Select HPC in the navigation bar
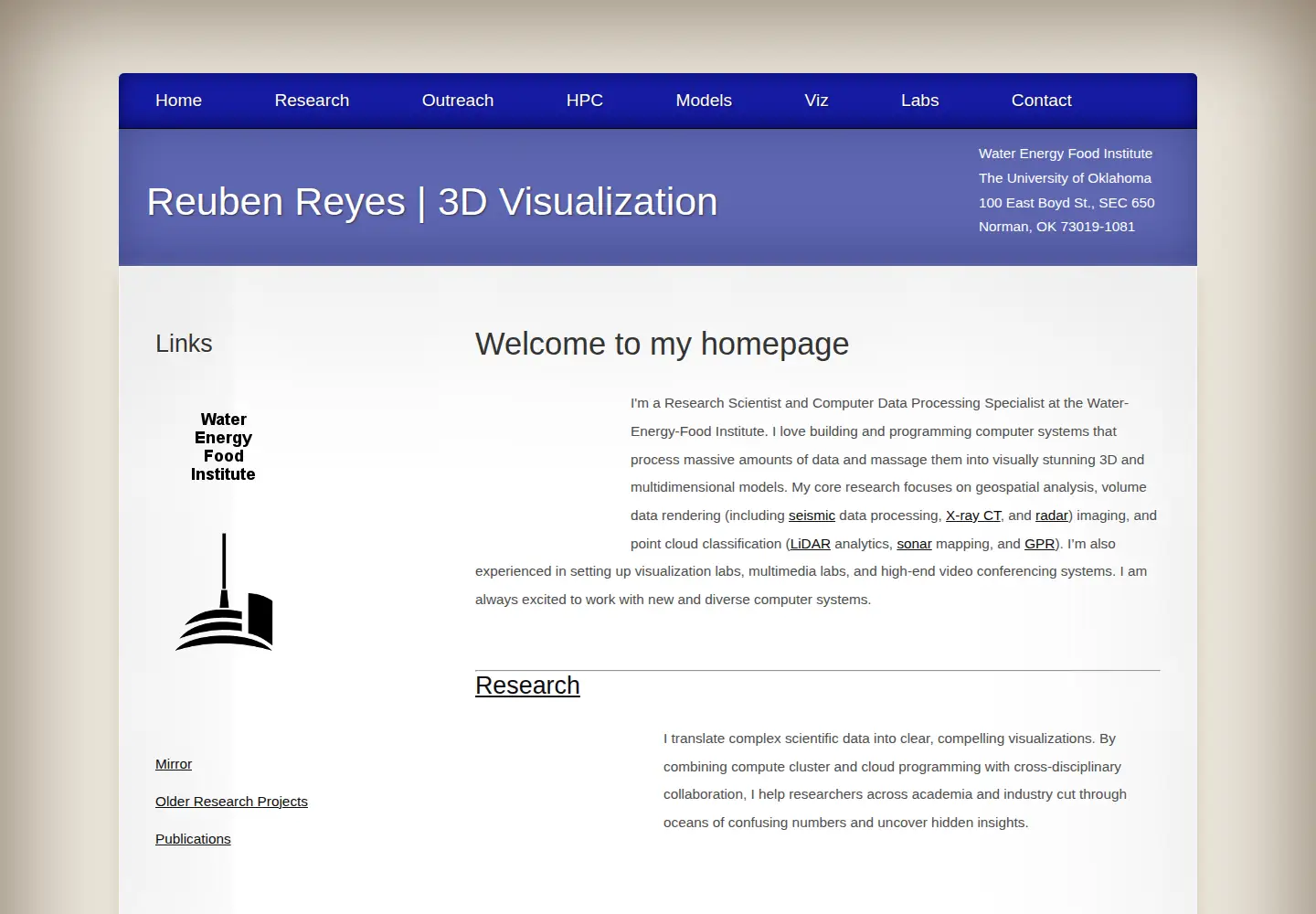 point(585,101)
